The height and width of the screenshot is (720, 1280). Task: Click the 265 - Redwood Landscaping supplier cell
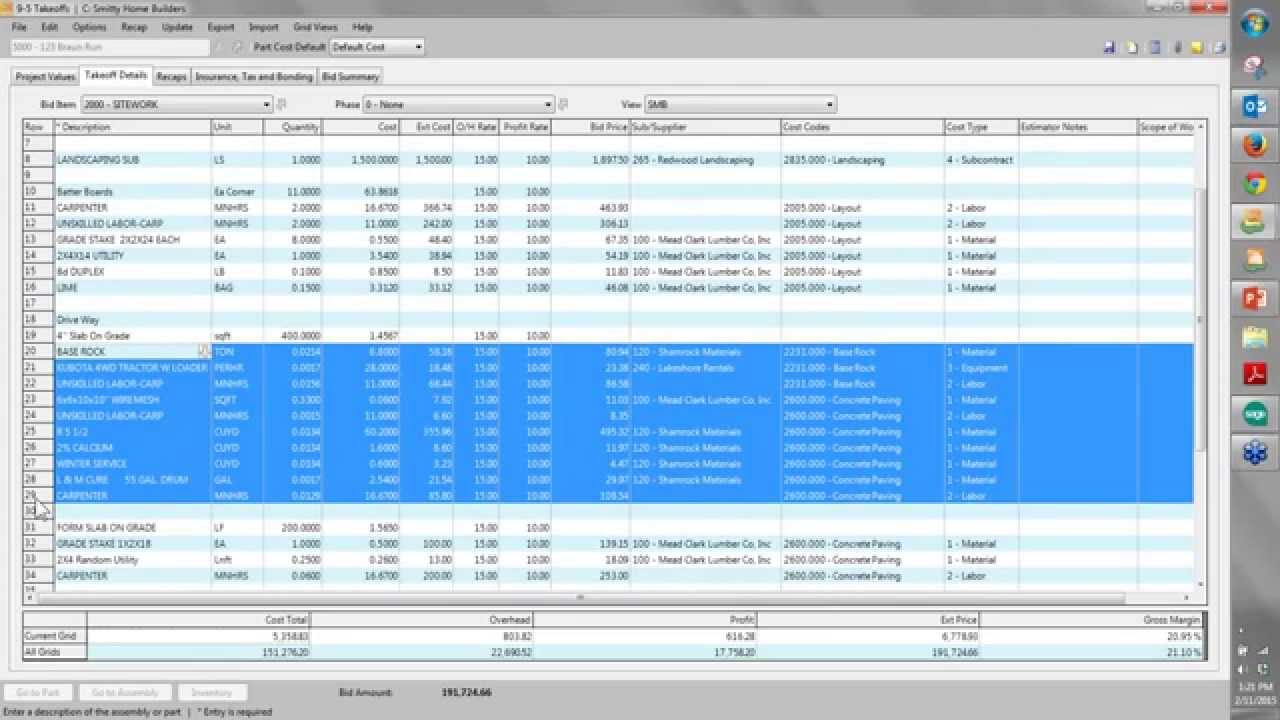[x=705, y=160]
